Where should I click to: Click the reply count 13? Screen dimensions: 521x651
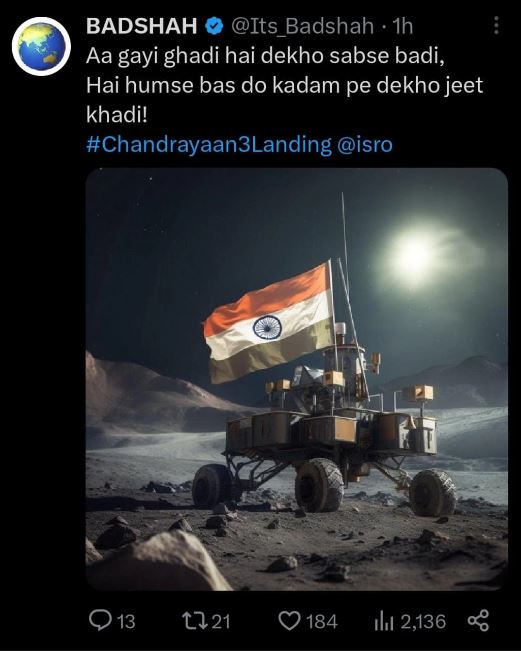click(x=126, y=622)
